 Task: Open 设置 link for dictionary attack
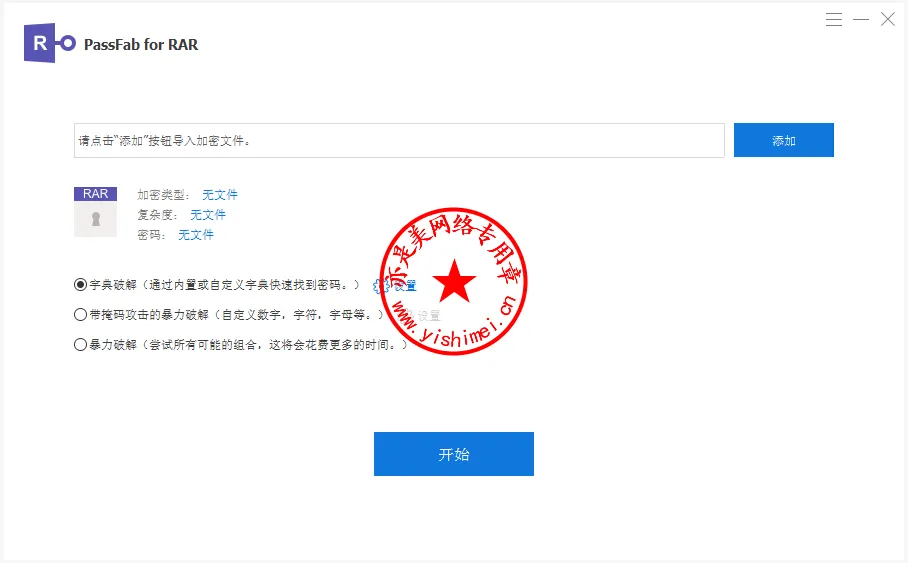[405, 286]
